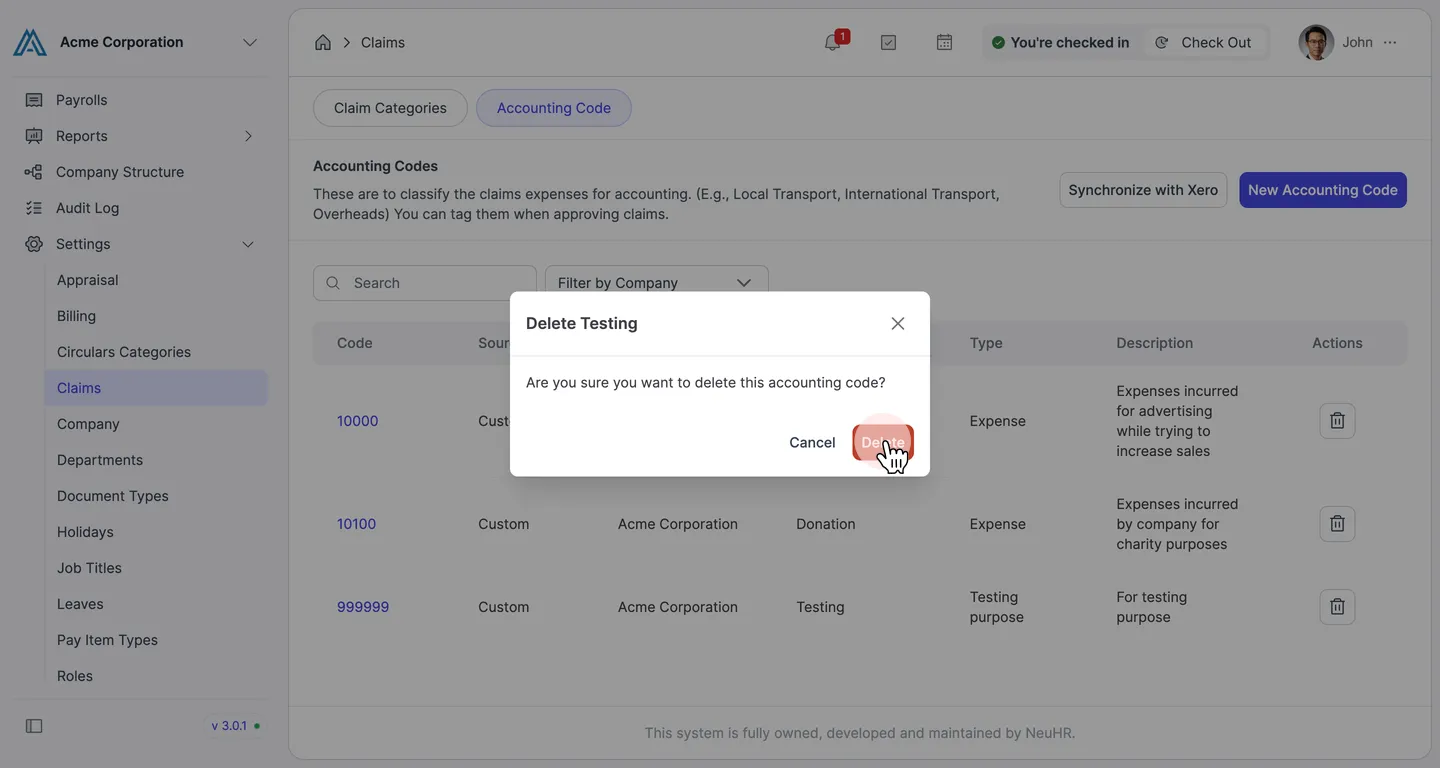Open the user options ellipsis next to John

coord(1390,42)
